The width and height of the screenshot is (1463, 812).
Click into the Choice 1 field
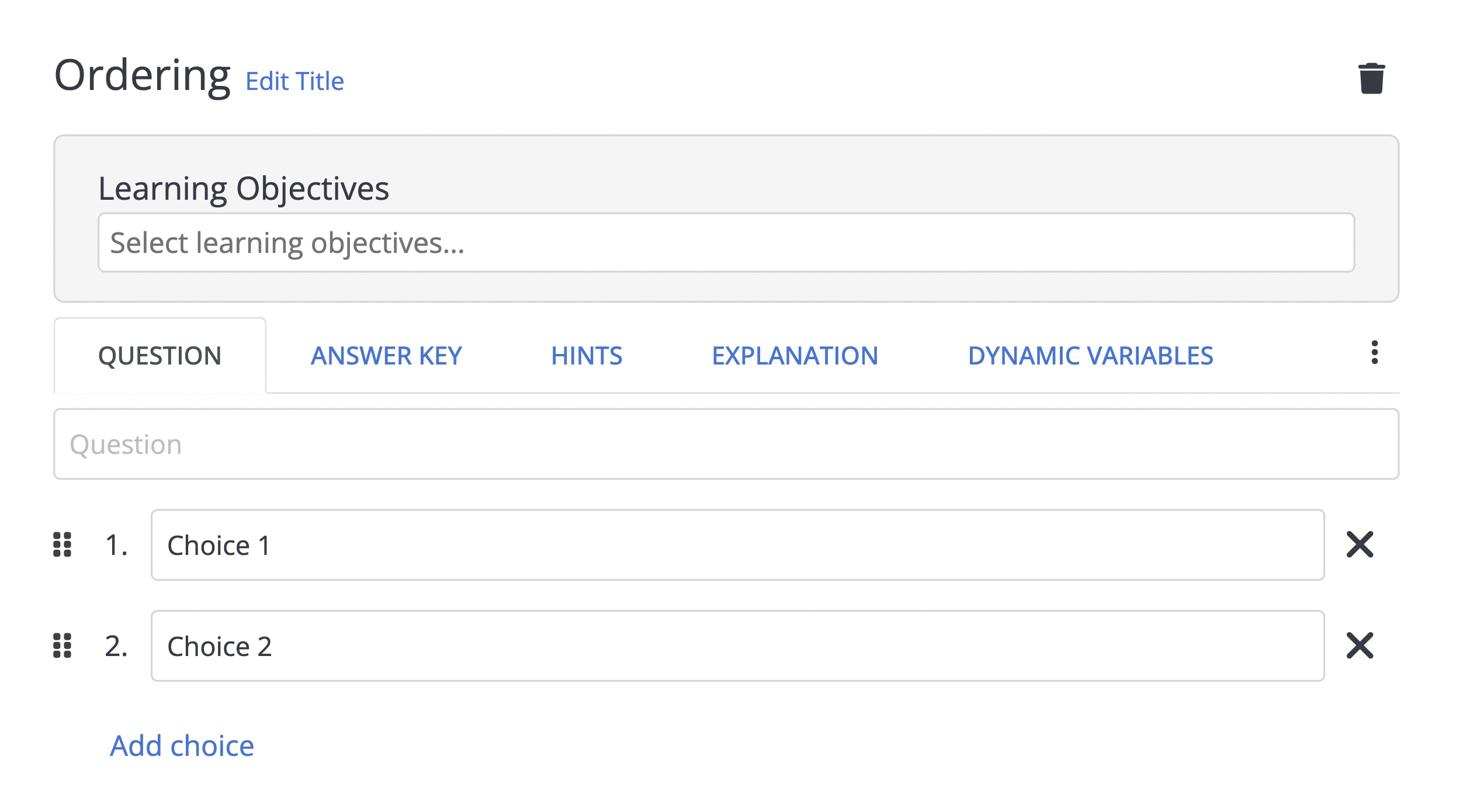click(x=737, y=545)
